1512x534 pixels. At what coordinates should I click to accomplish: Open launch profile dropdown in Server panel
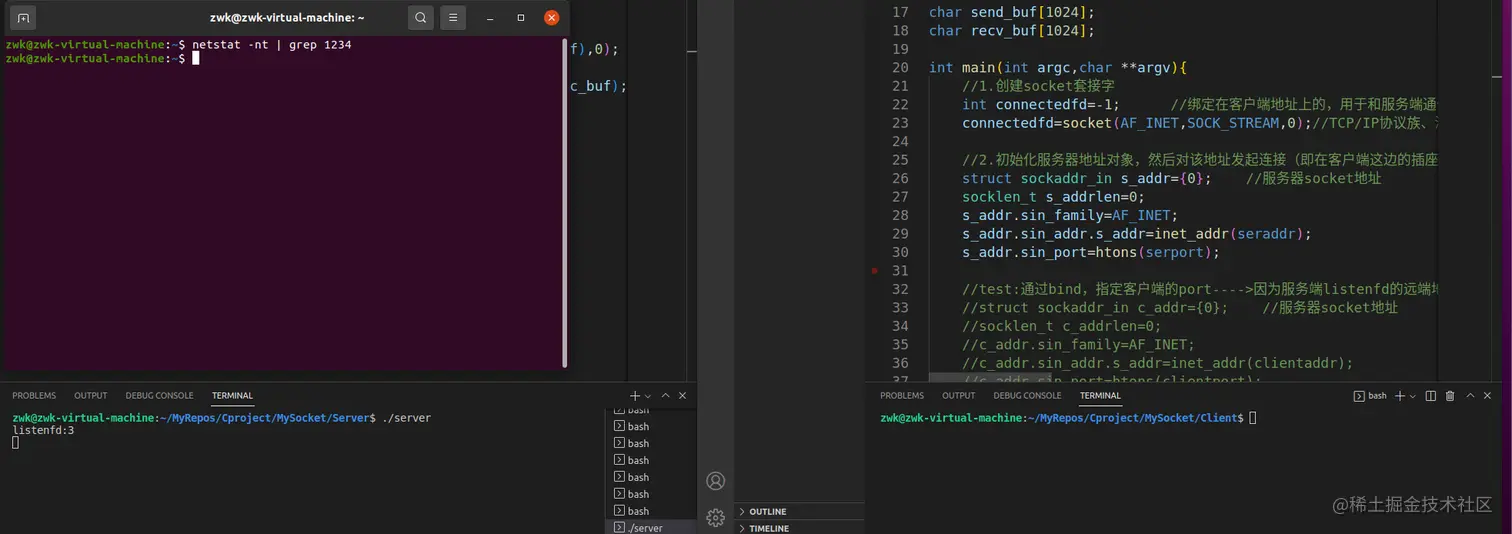(x=648, y=396)
